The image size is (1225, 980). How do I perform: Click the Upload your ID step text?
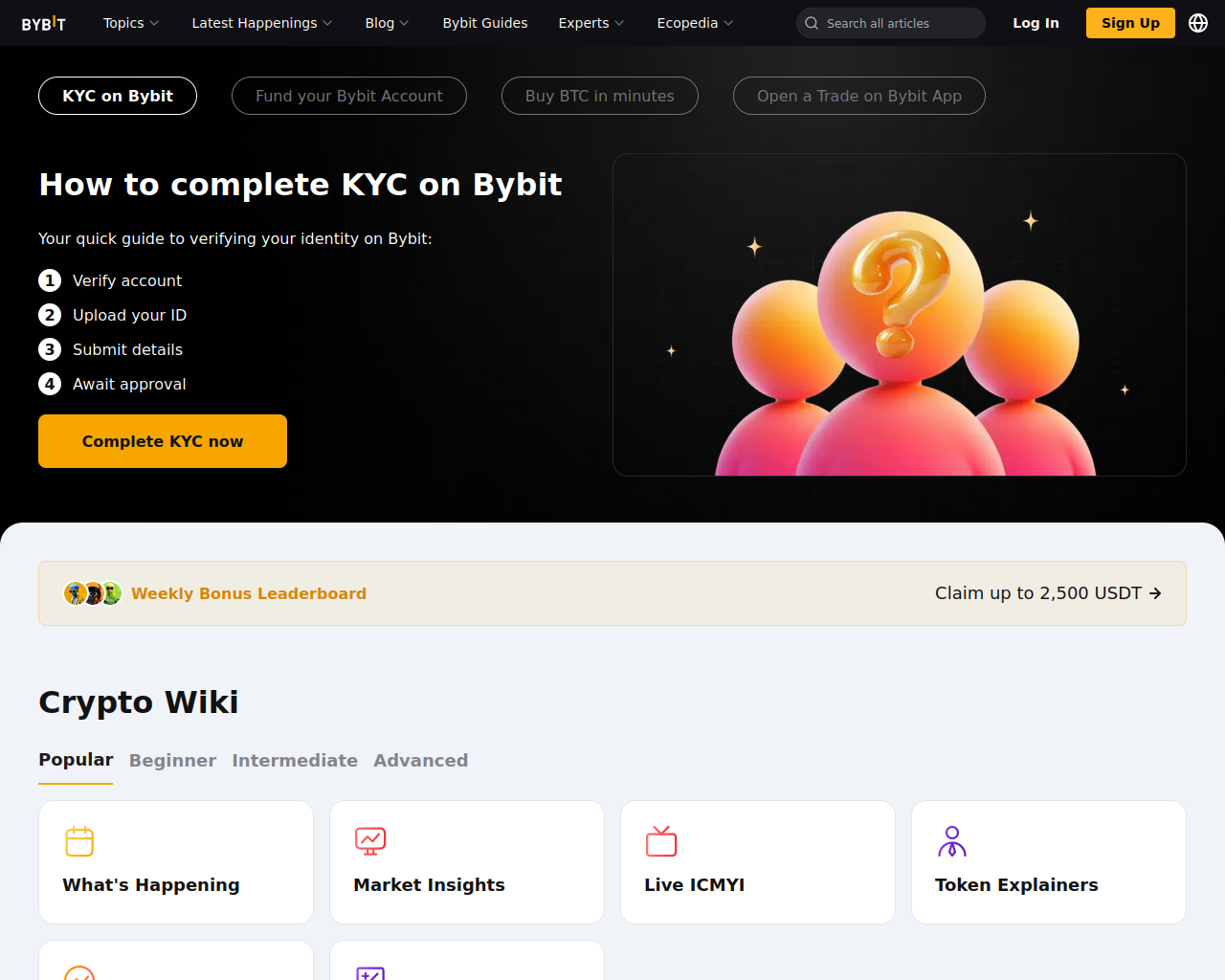(130, 315)
